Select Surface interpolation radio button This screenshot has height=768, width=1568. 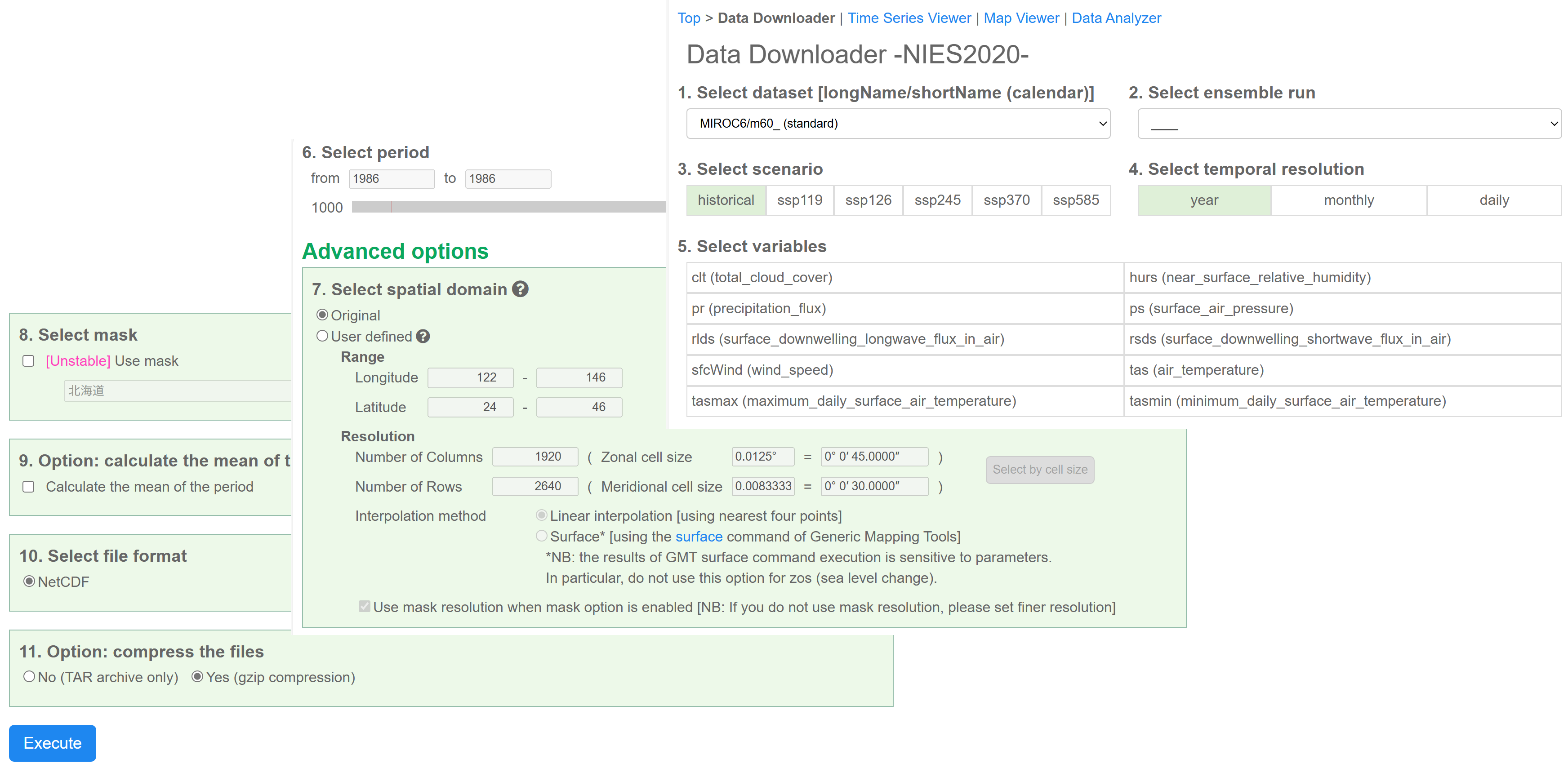point(541,536)
